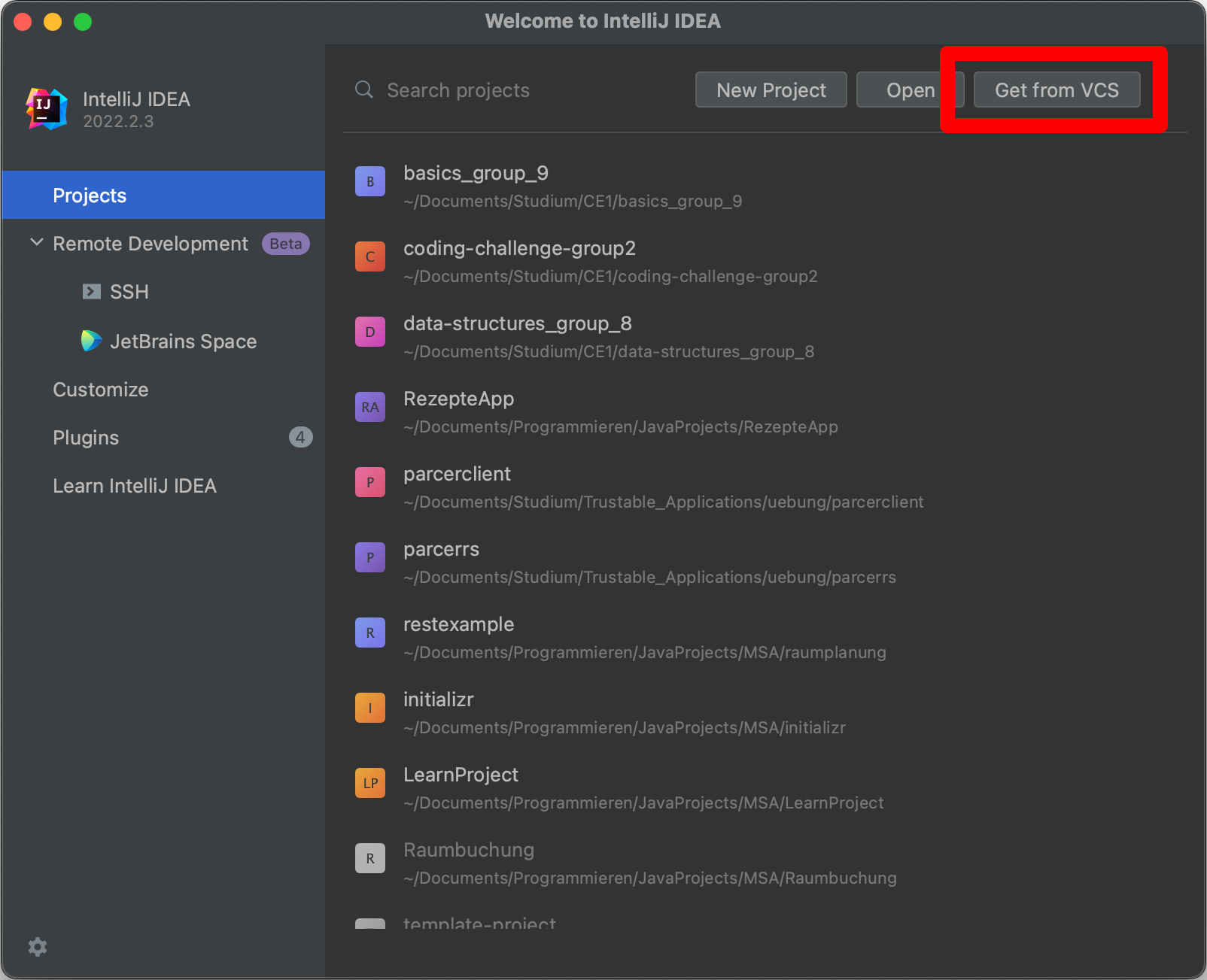The image size is (1207, 980).
Task: Open project restexample
Action: [x=459, y=624]
